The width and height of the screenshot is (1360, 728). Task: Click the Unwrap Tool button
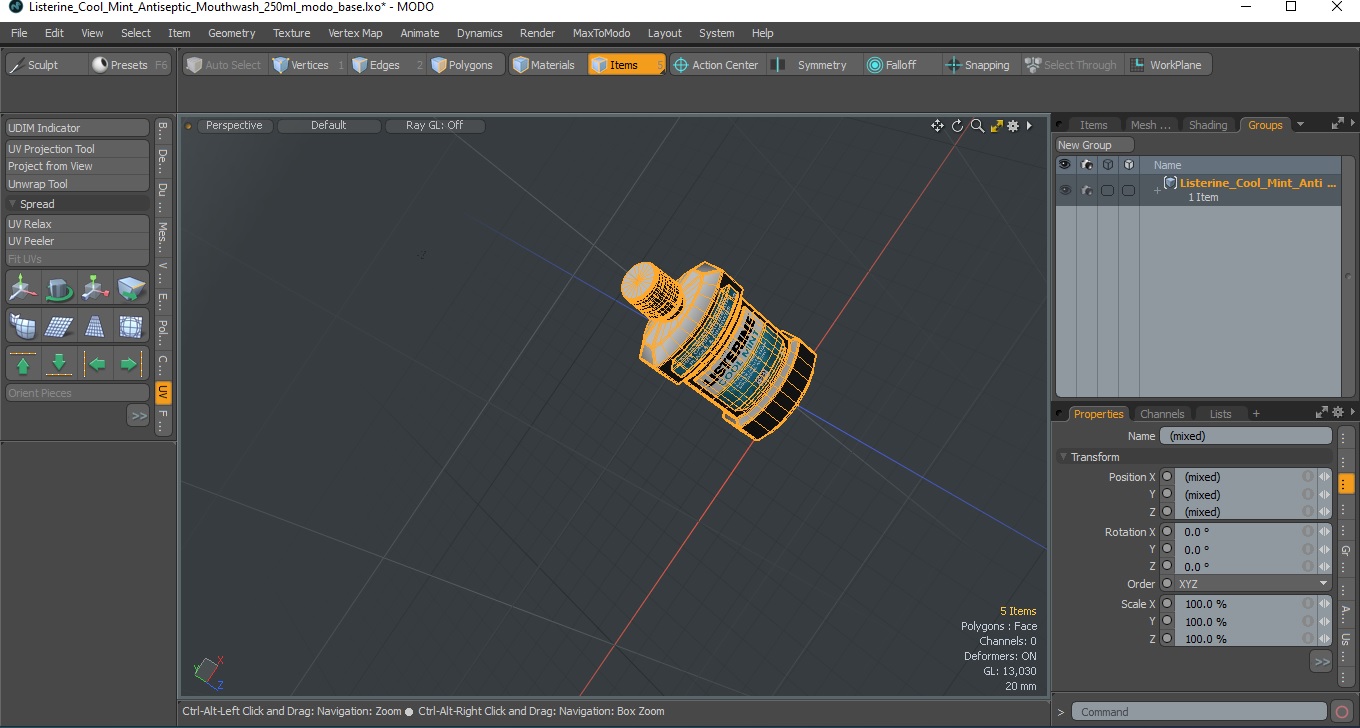point(78,184)
